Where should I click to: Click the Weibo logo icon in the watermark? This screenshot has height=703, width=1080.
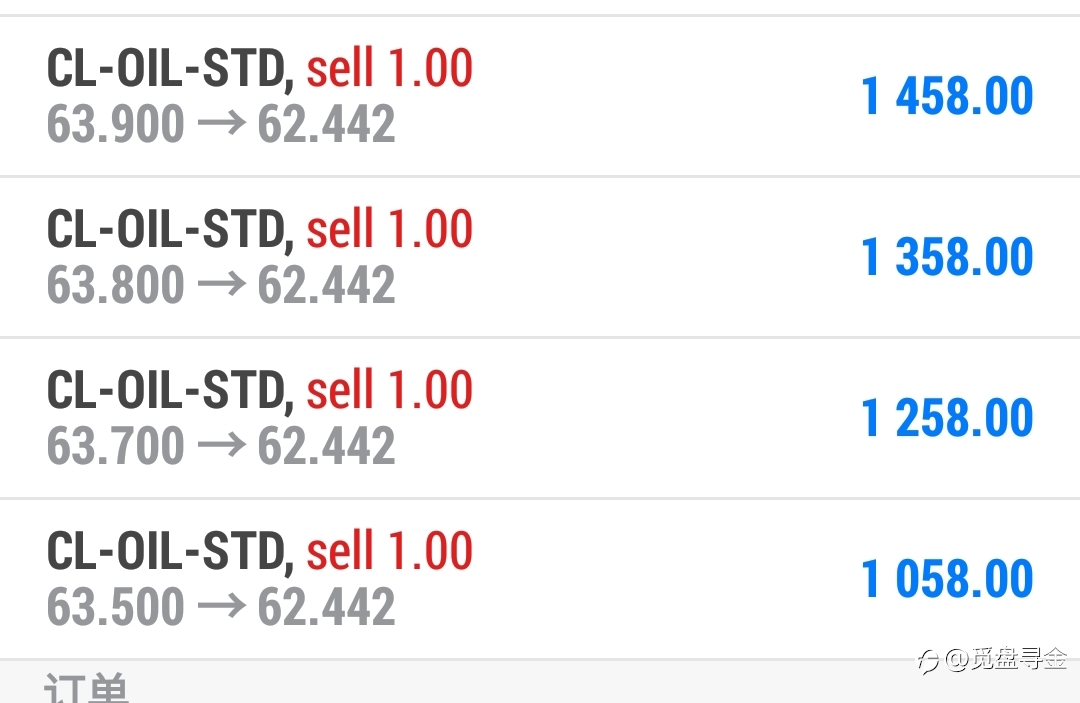click(x=928, y=661)
